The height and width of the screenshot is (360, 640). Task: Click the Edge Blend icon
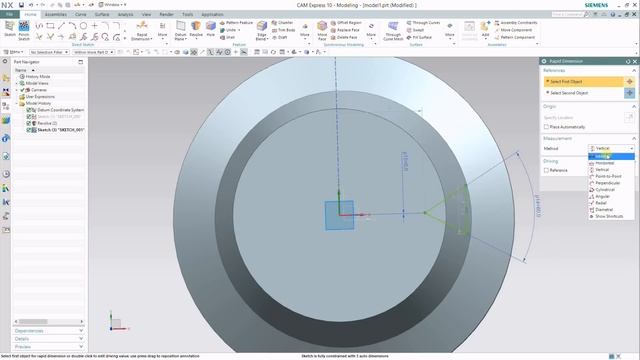click(261, 27)
